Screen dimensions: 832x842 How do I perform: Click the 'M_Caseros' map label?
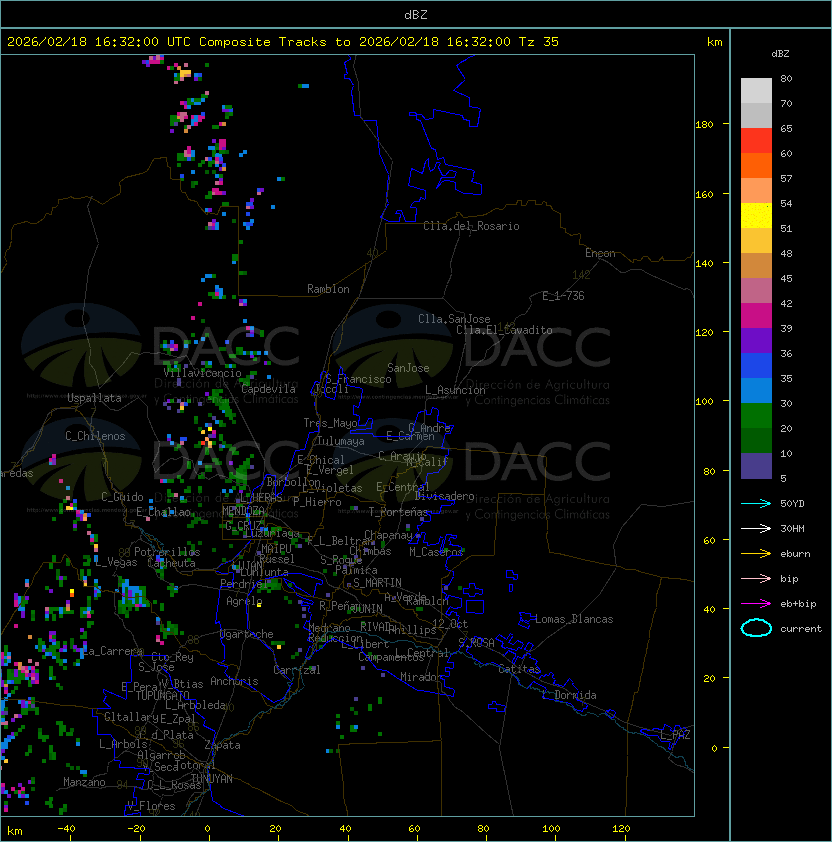click(x=436, y=552)
